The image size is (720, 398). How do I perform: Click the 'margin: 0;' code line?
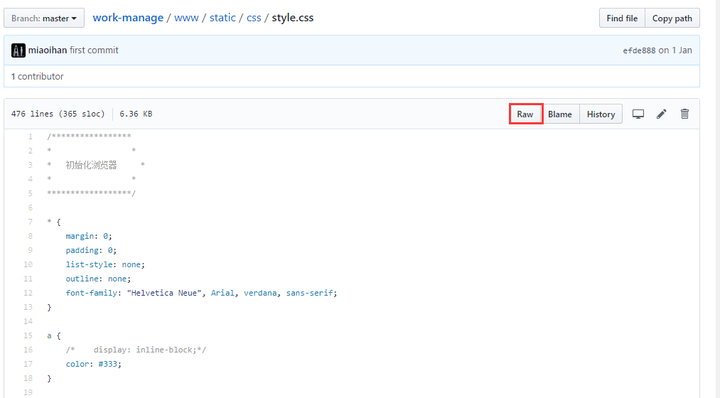pos(89,236)
